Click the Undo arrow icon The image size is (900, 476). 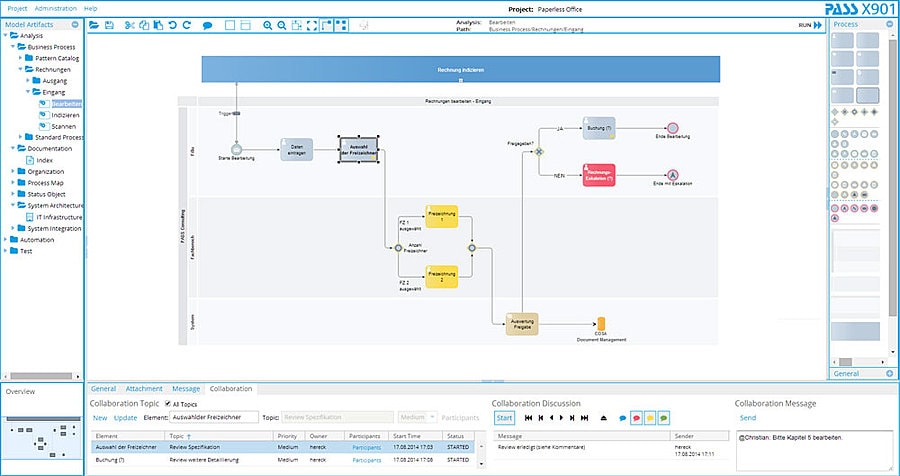coord(172,24)
